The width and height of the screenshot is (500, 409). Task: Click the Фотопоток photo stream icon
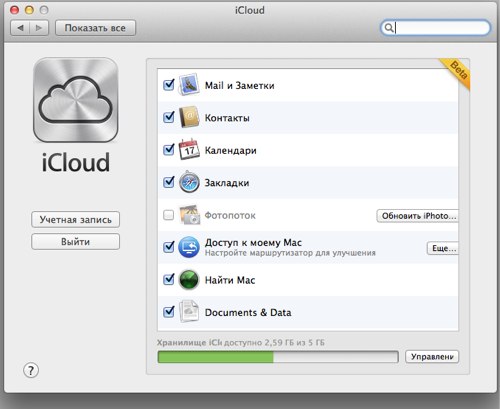tap(189, 215)
